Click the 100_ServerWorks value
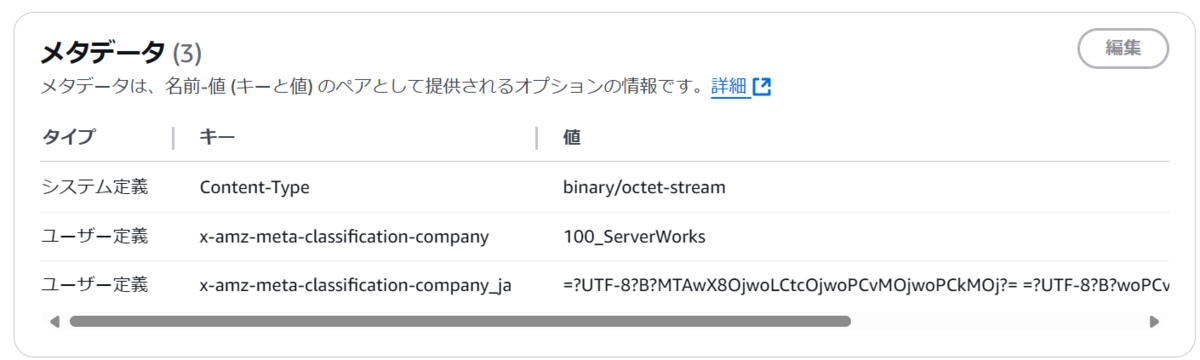The height and width of the screenshot is (360, 1200). point(634,237)
